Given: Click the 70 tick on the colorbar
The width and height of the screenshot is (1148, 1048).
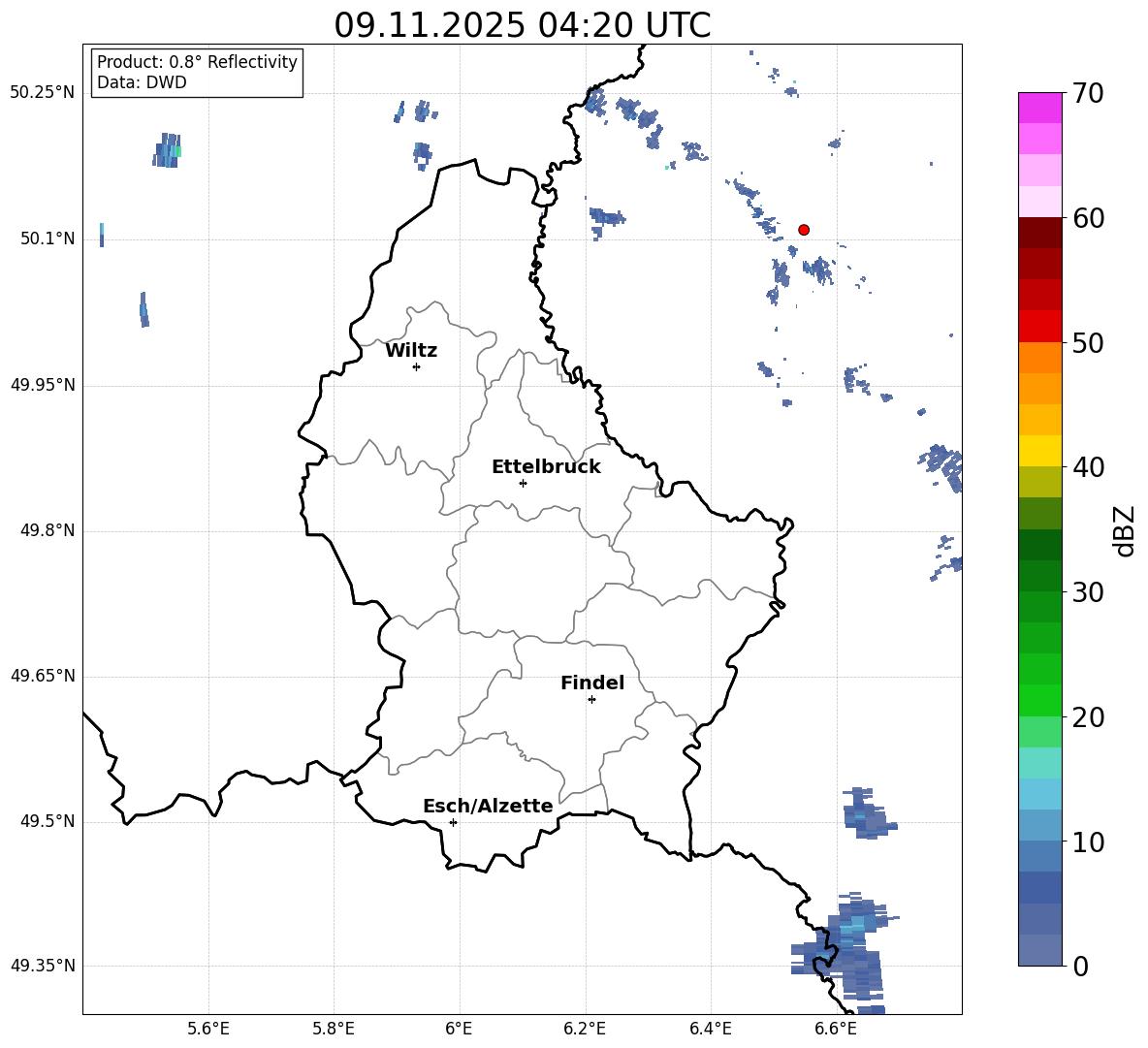Looking at the screenshot, I should [1089, 93].
